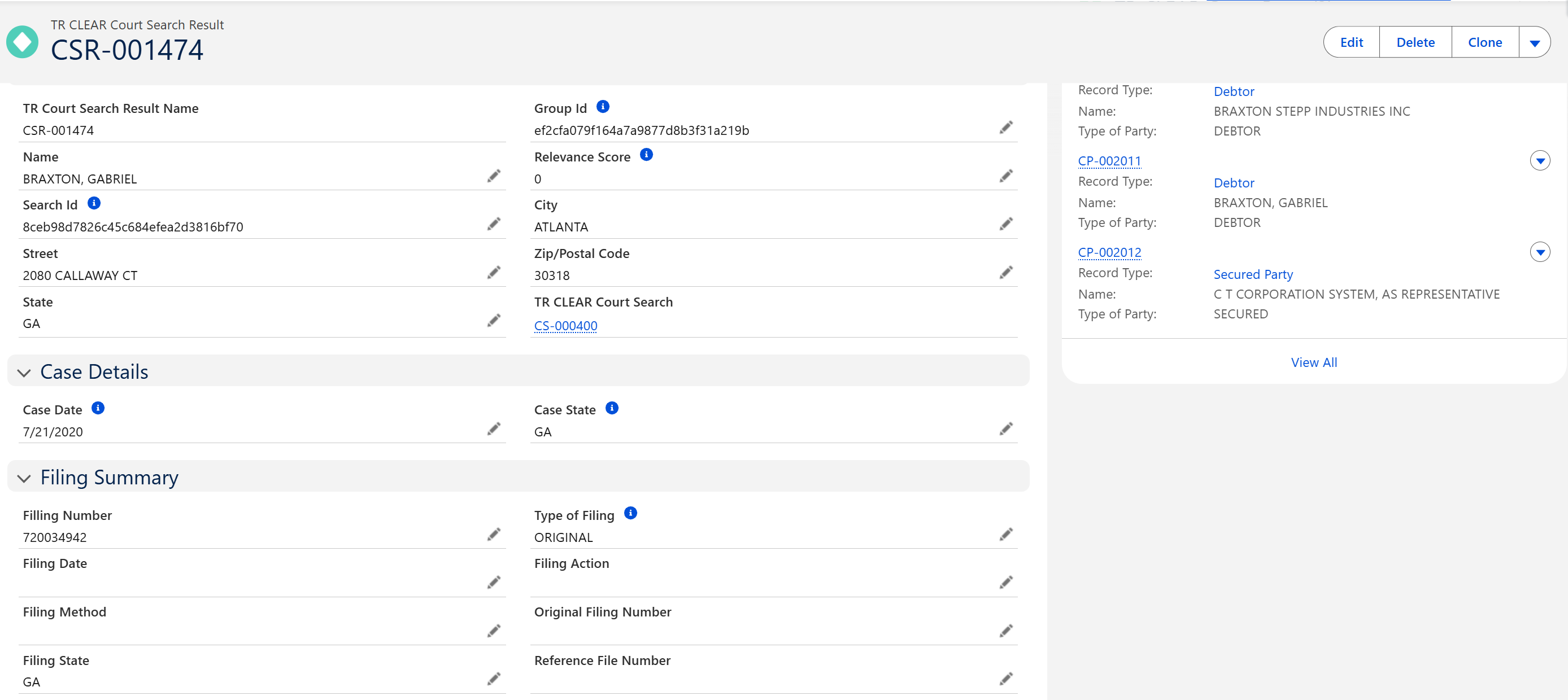Click Case State info icon
The height and width of the screenshot is (700, 1568).
(612, 408)
